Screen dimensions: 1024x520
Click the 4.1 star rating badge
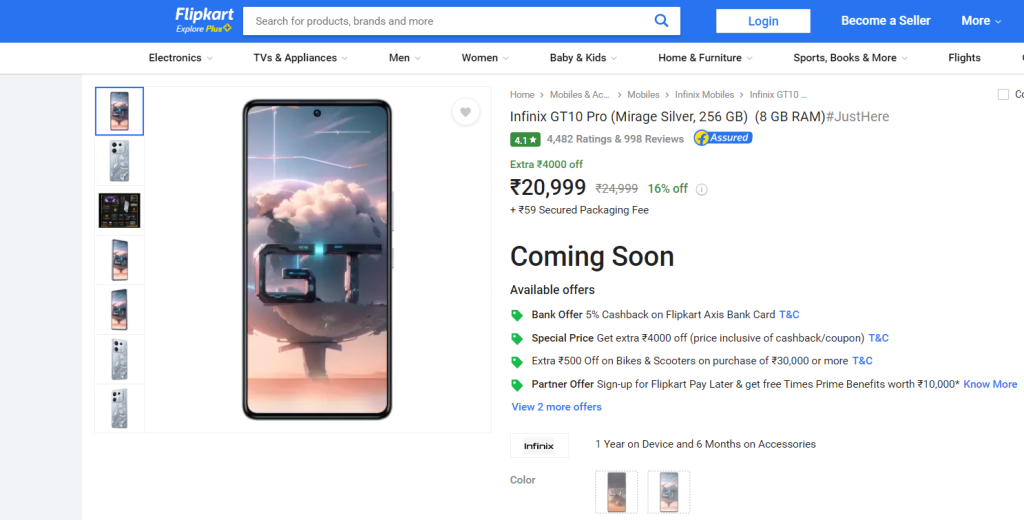pos(525,139)
